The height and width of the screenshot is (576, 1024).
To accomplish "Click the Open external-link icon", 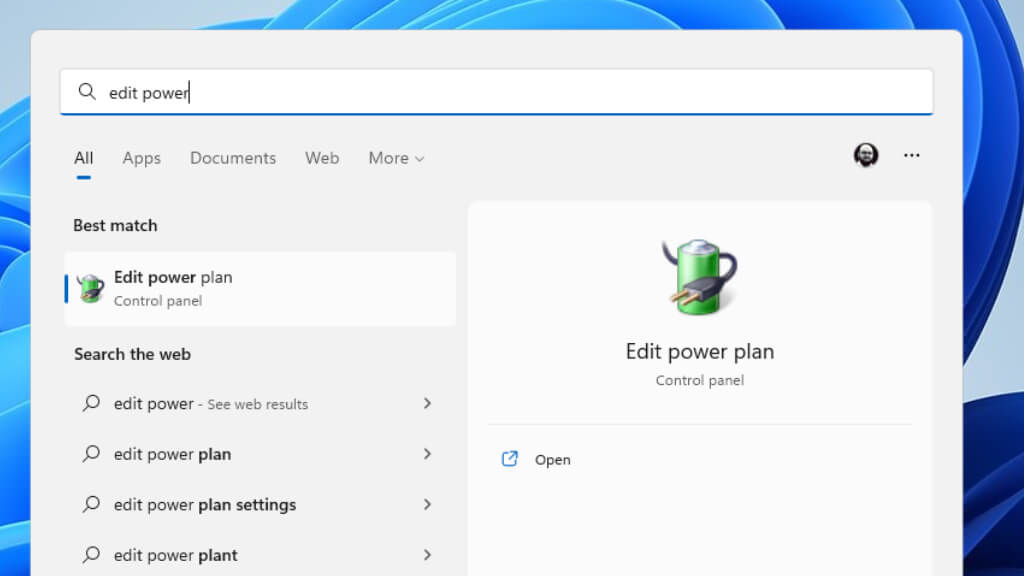I will coord(509,459).
